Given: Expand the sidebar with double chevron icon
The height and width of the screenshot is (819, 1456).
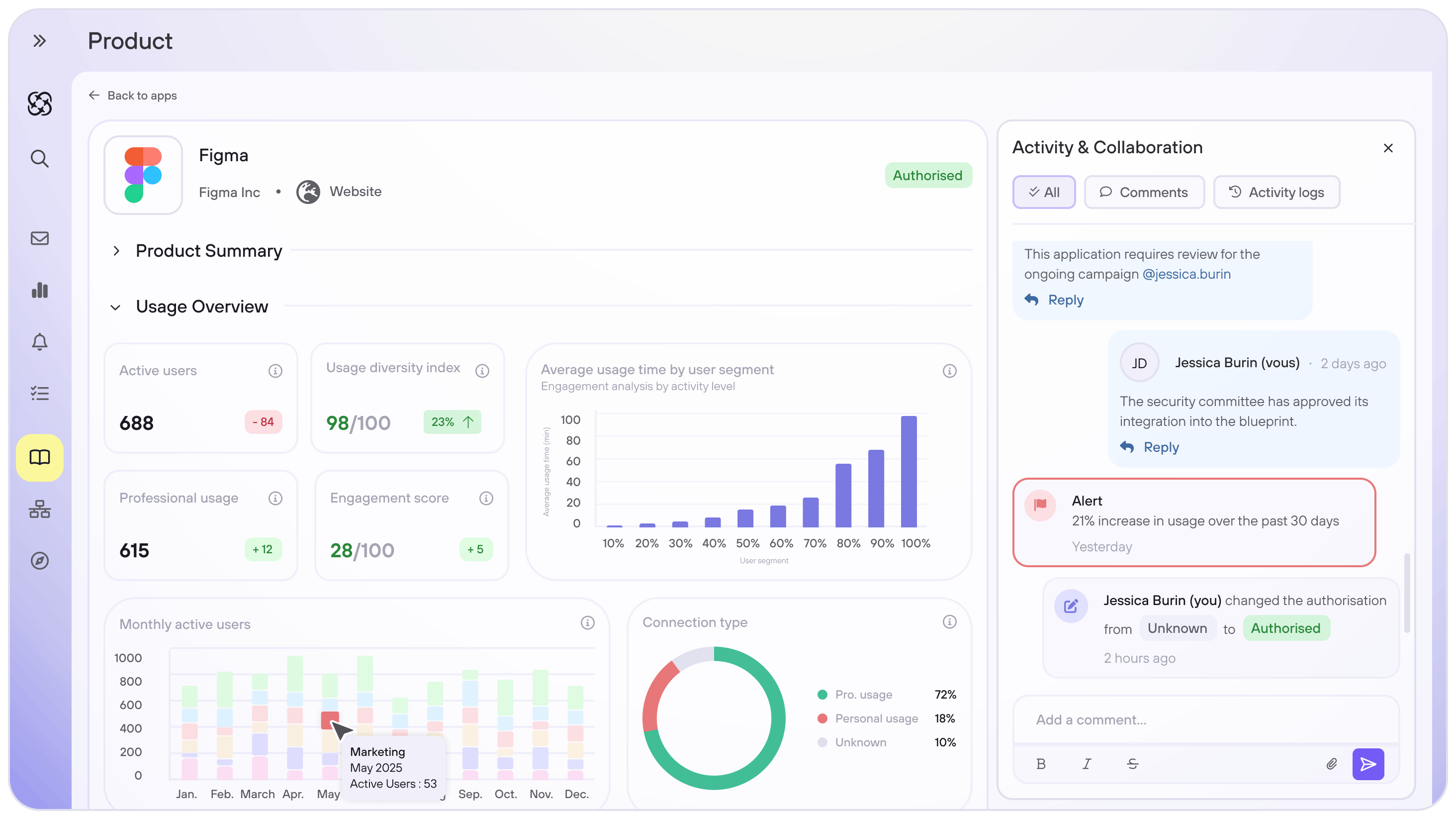Looking at the screenshot, I should tap(39, 41).
